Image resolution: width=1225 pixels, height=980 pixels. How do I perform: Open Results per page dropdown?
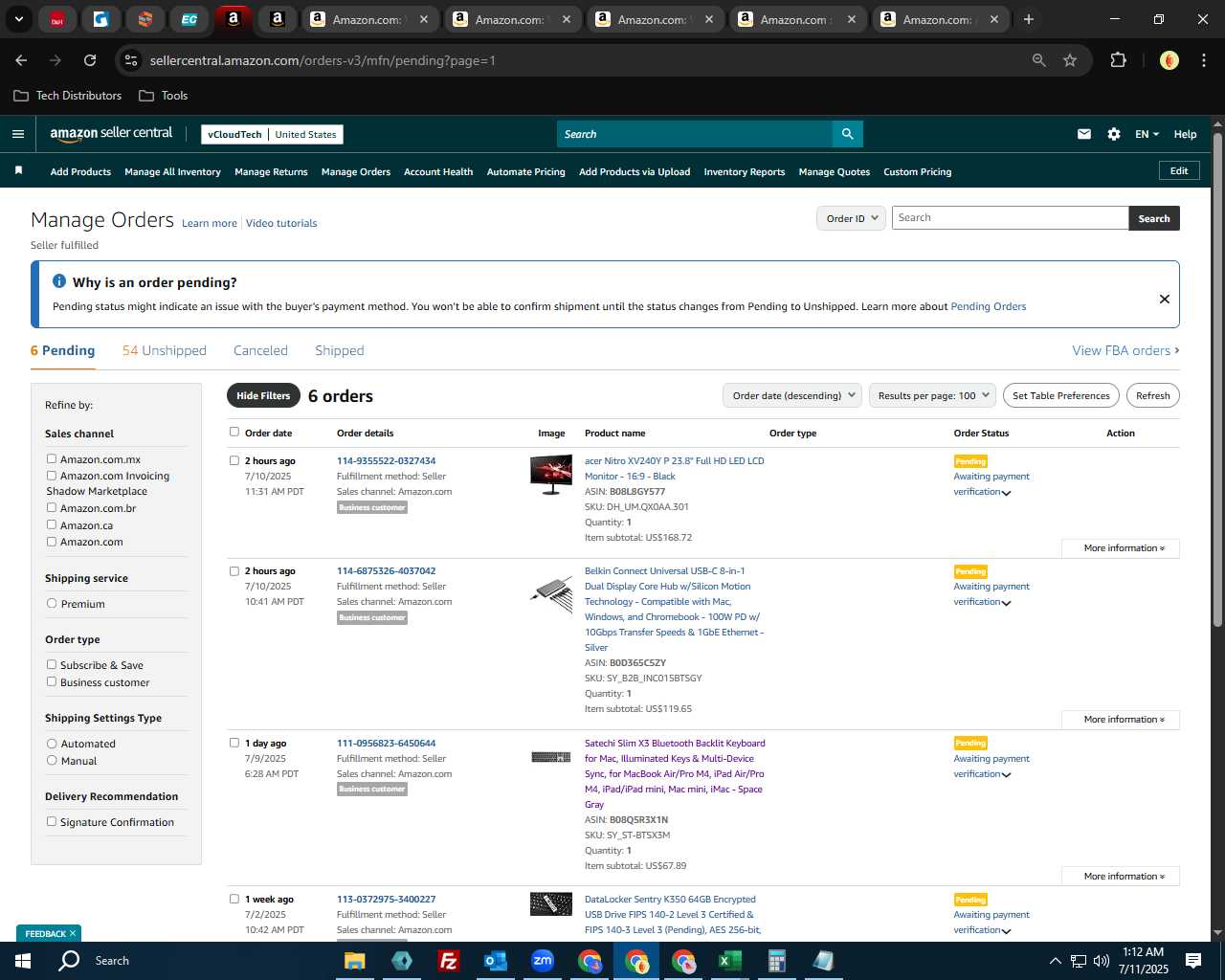click(933, 395)
